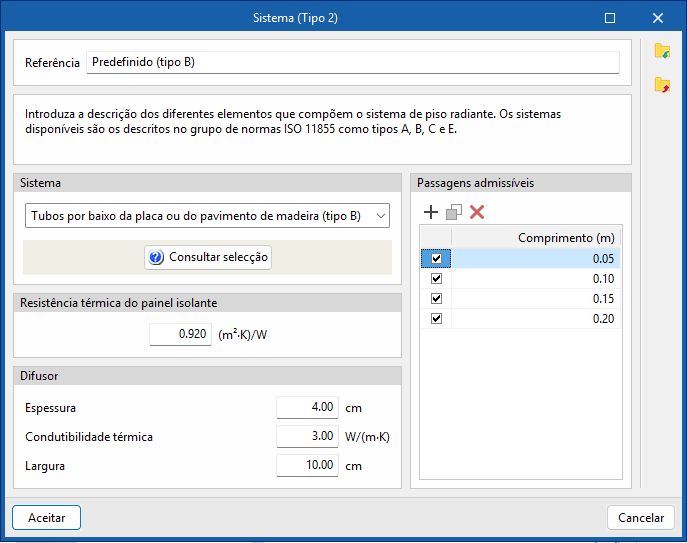The height and width of the screenshot is (543, 687).
Task: Toggle the 0.15 passage checkbox
Action: click(436, 299)
